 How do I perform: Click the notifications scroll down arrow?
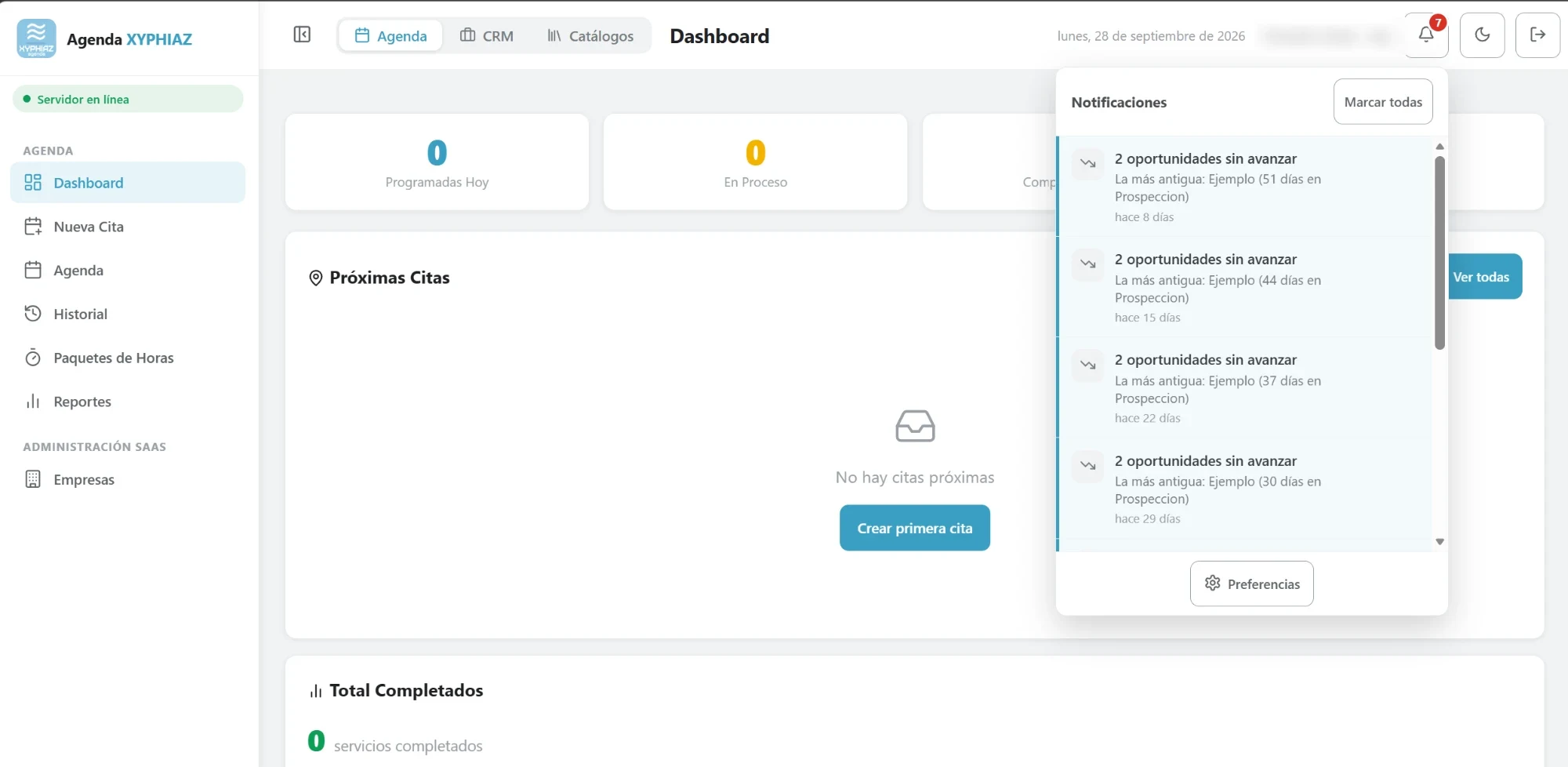point(1439,542)
